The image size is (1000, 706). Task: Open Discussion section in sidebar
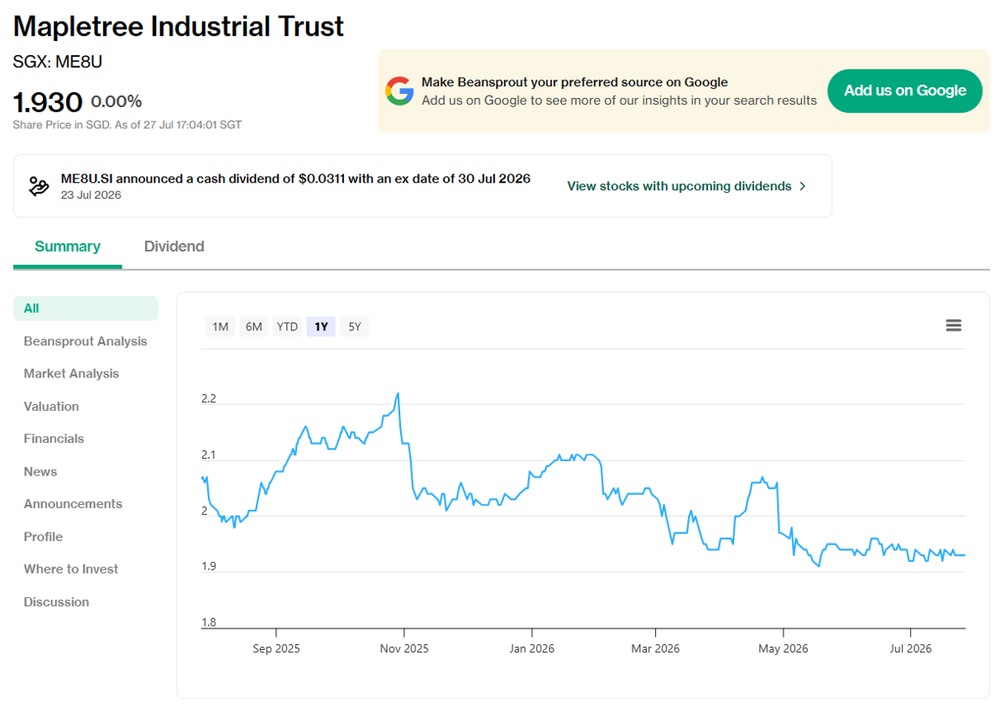click(x=56, y=602)
